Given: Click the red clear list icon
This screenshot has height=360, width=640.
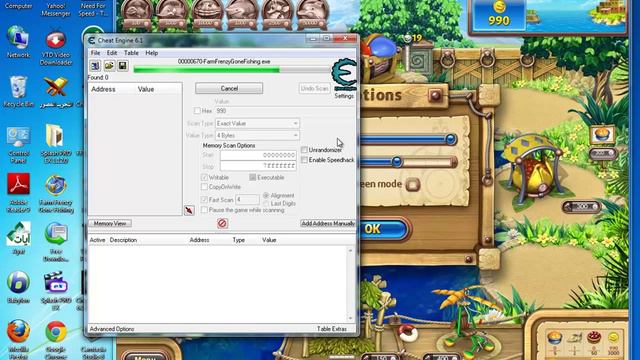Looking at the screenshot, I should 222,223.
